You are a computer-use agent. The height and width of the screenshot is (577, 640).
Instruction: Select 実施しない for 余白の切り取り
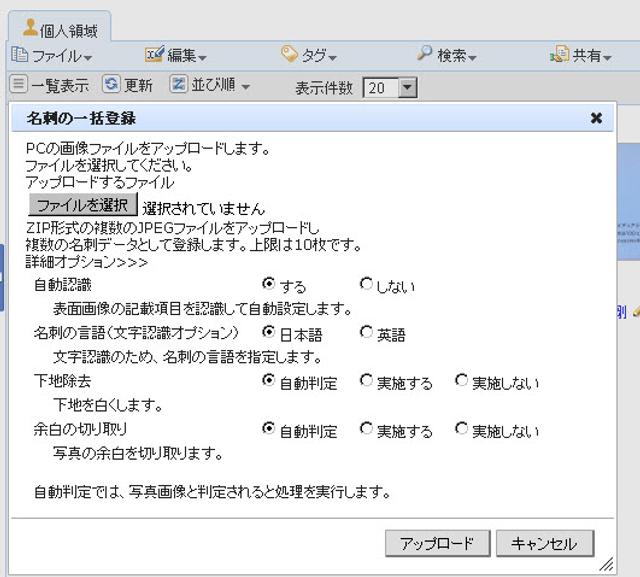click(461, 428)
